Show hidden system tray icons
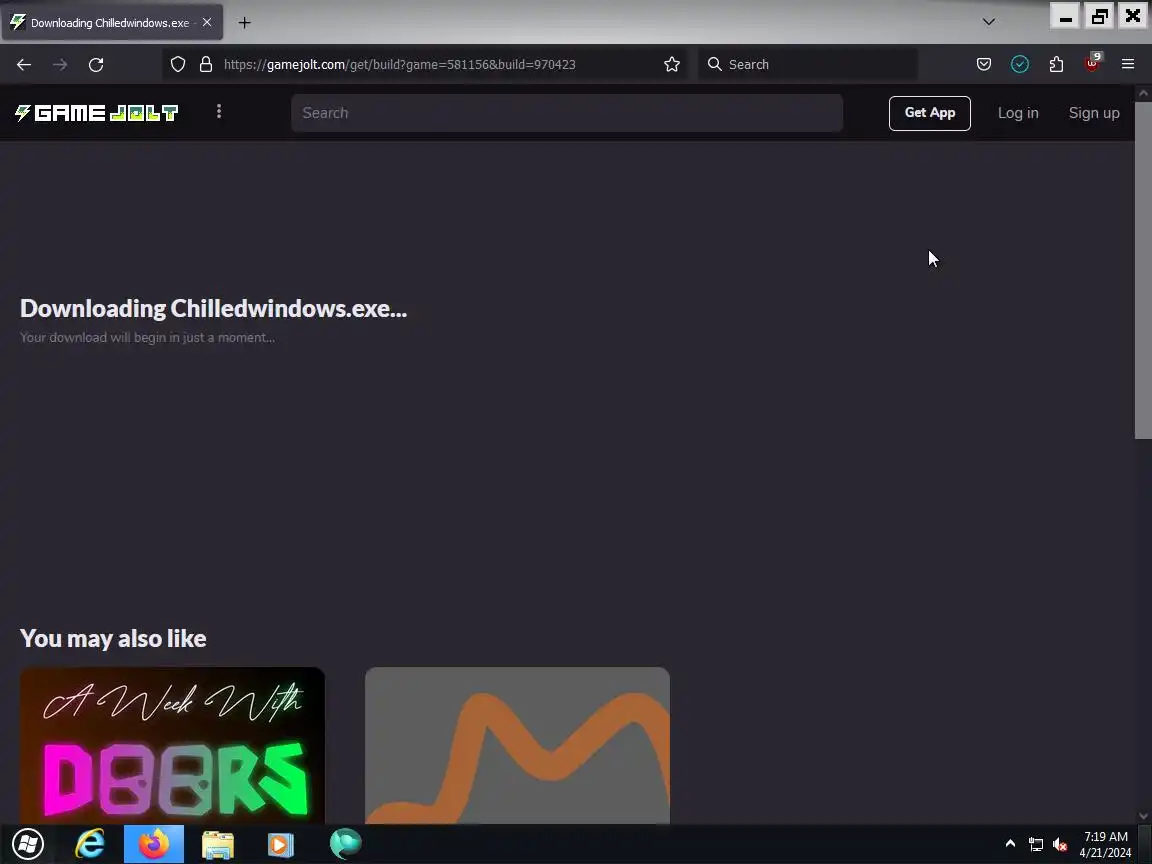The height and width of the screenshot is (864, 1152). coord(1010,843)
